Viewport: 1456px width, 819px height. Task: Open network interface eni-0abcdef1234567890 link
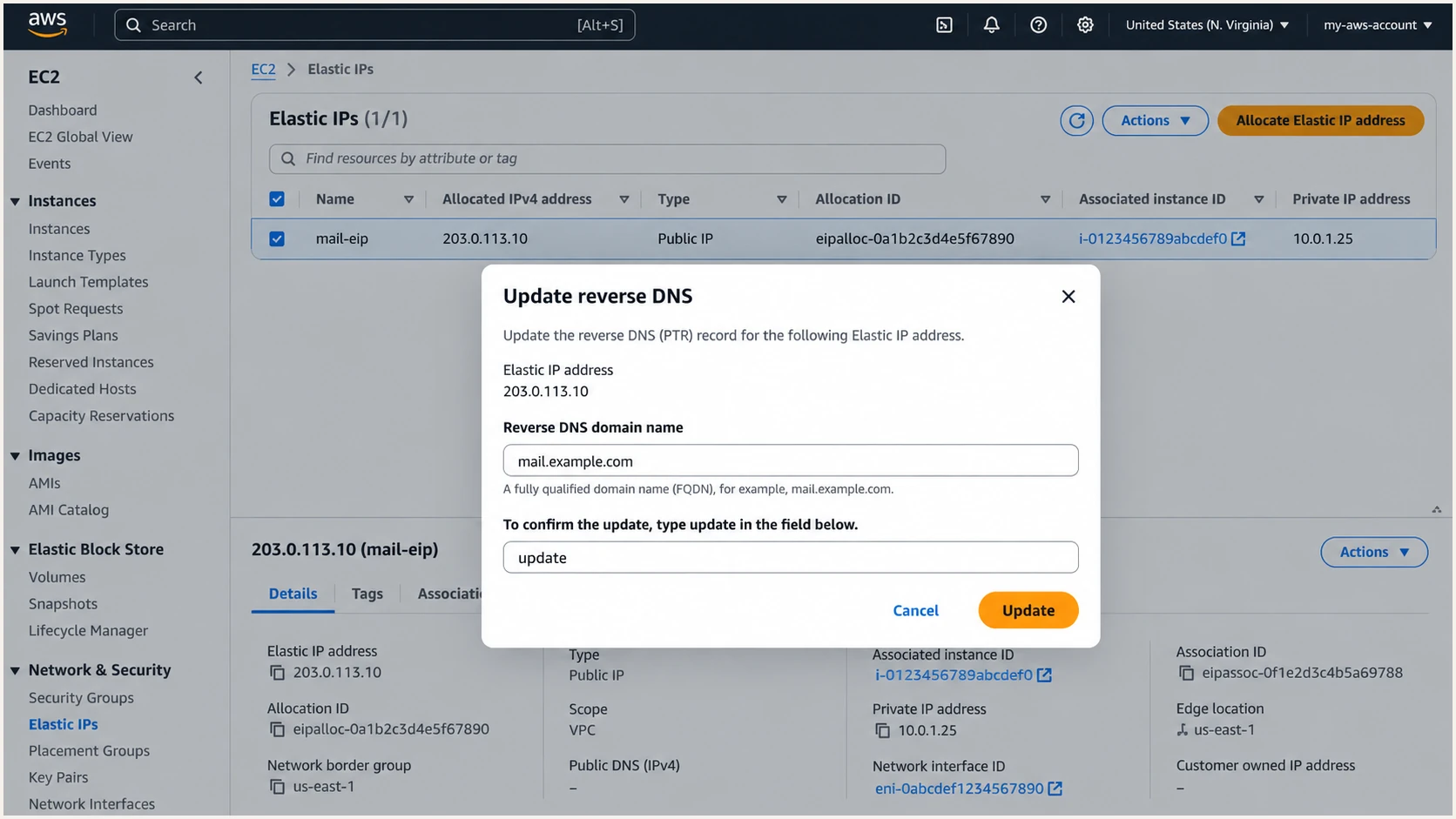959,789
